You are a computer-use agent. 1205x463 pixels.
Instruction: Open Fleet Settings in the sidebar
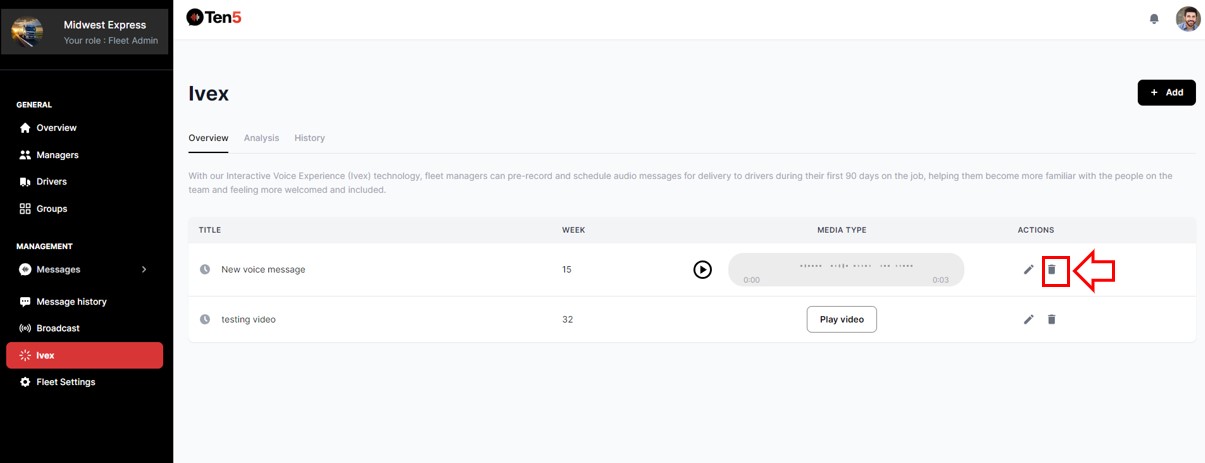click(65, 382)
